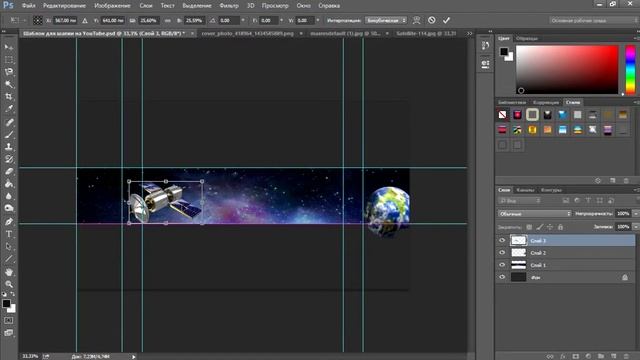Viewport: 640px width, 360px height.
Task: Open the interpolation dropdown
Action: pos(386,20)
